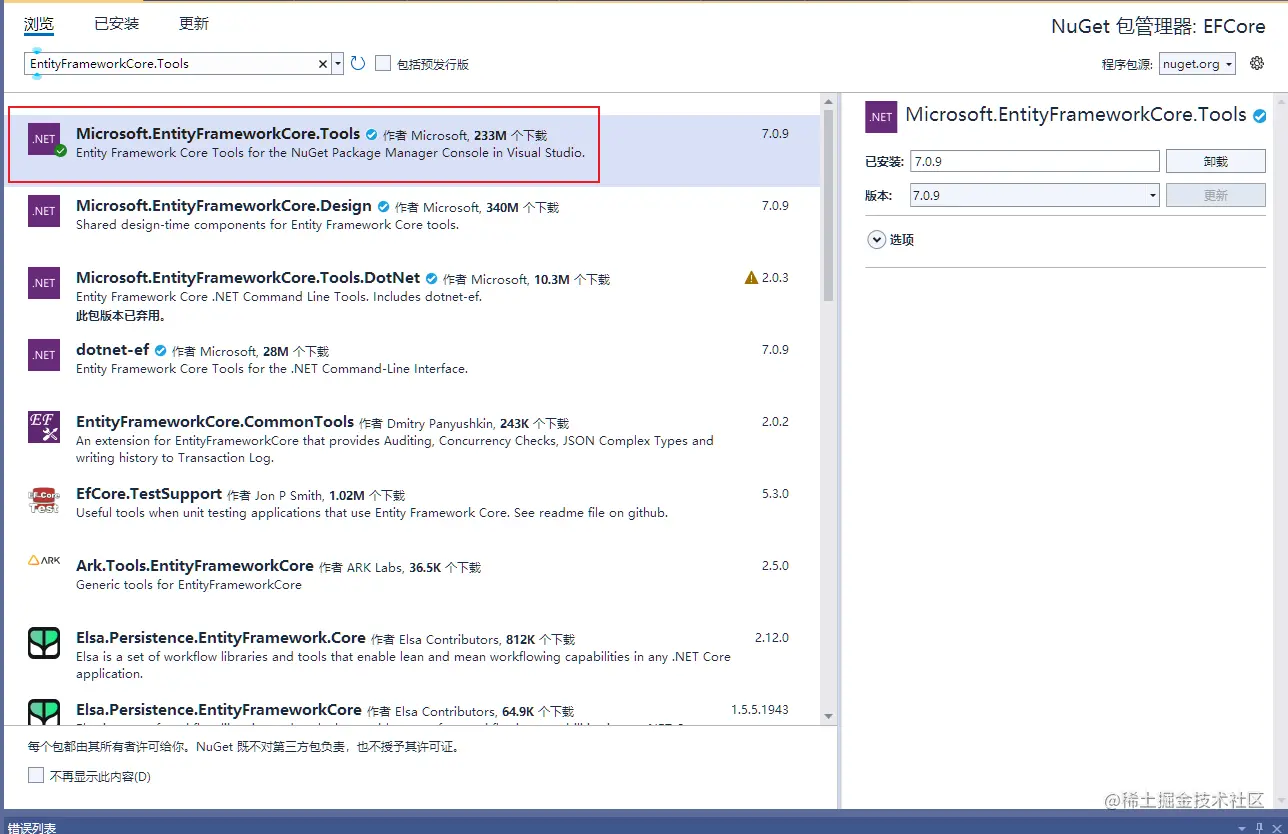The height and width of the screenshot is (834, 1288).
Task: Click the installed version 7.0.9 field
Action: click(1035, 161)
